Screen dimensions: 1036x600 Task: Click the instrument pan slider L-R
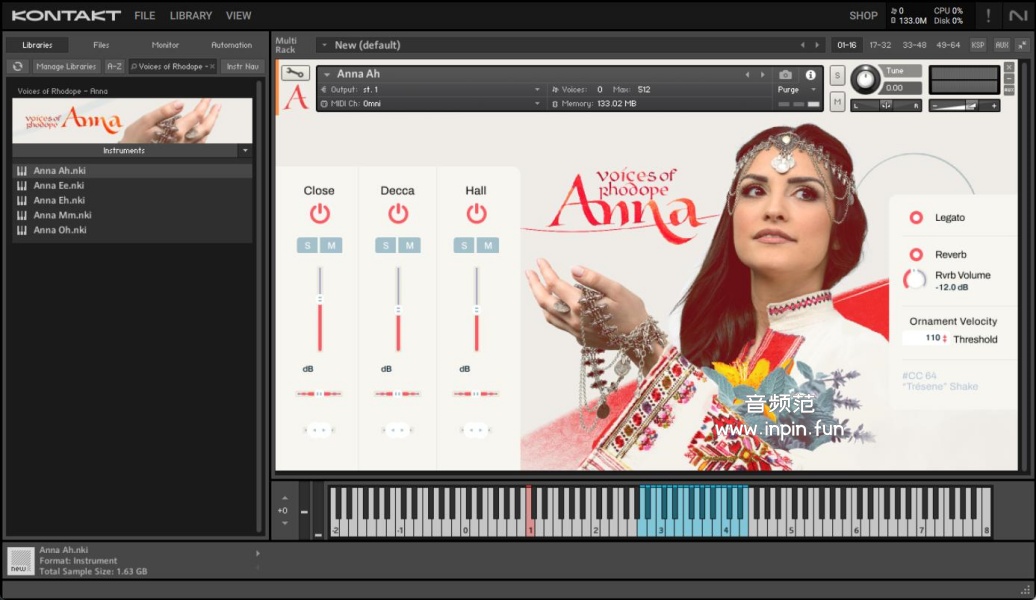(886, 105)
